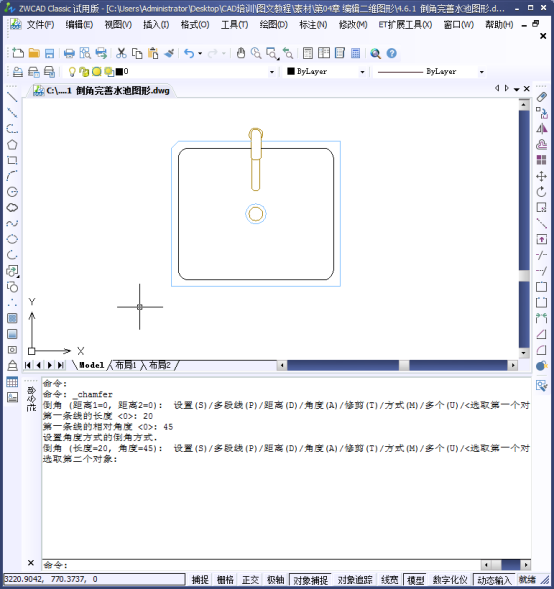Open the Help question mark icon
This screenshot has height=589, width=554.
tap(391, 53)
